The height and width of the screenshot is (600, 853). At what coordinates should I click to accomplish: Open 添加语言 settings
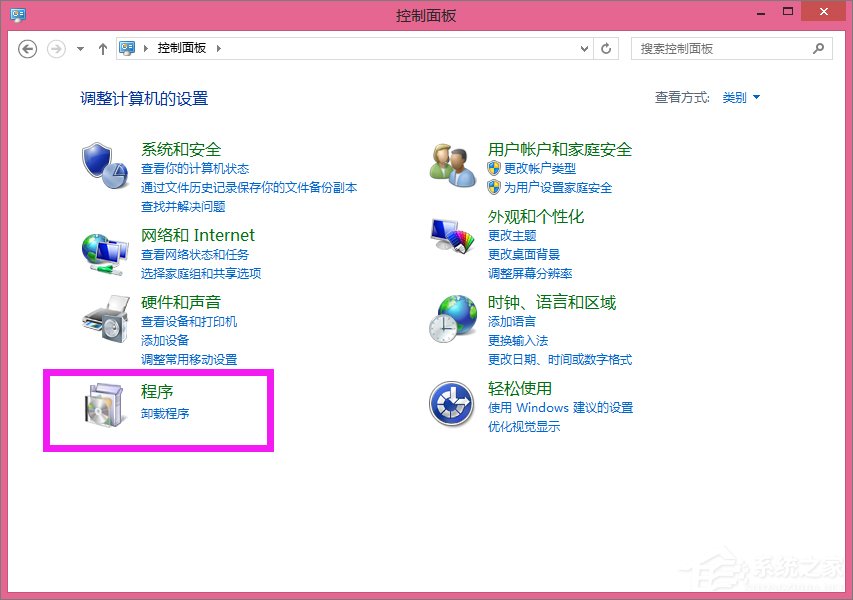coord(511,322)
